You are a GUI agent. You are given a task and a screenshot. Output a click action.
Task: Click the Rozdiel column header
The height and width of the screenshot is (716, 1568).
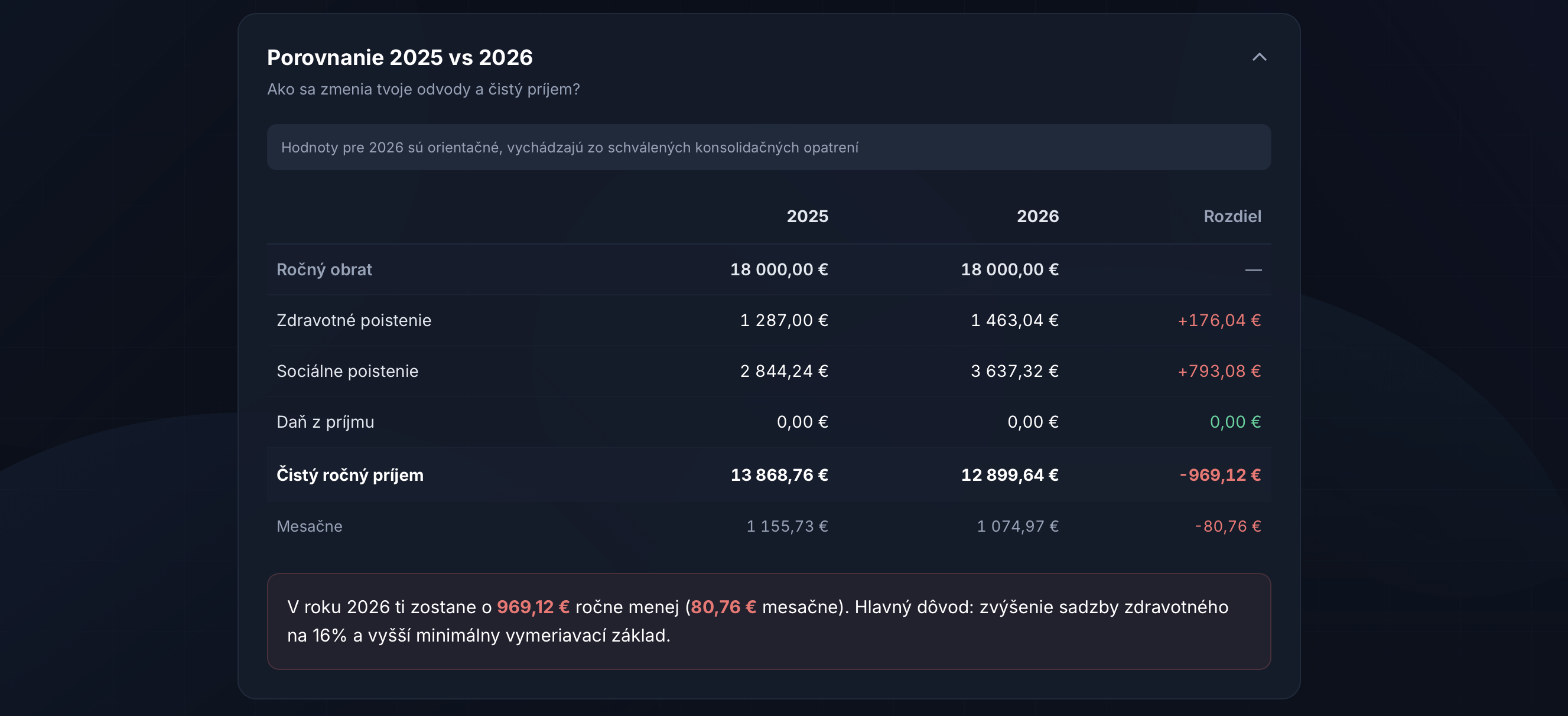click(x=1231, y=216)
